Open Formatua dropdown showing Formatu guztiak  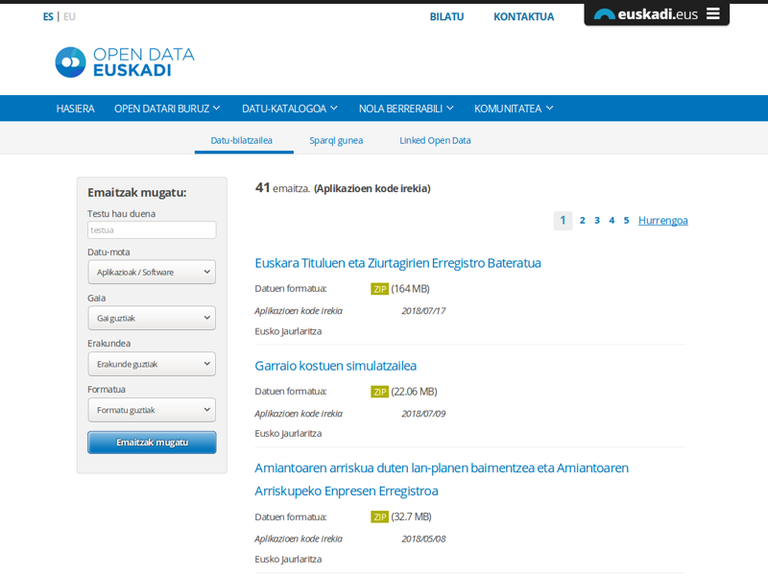coord(152,410)
